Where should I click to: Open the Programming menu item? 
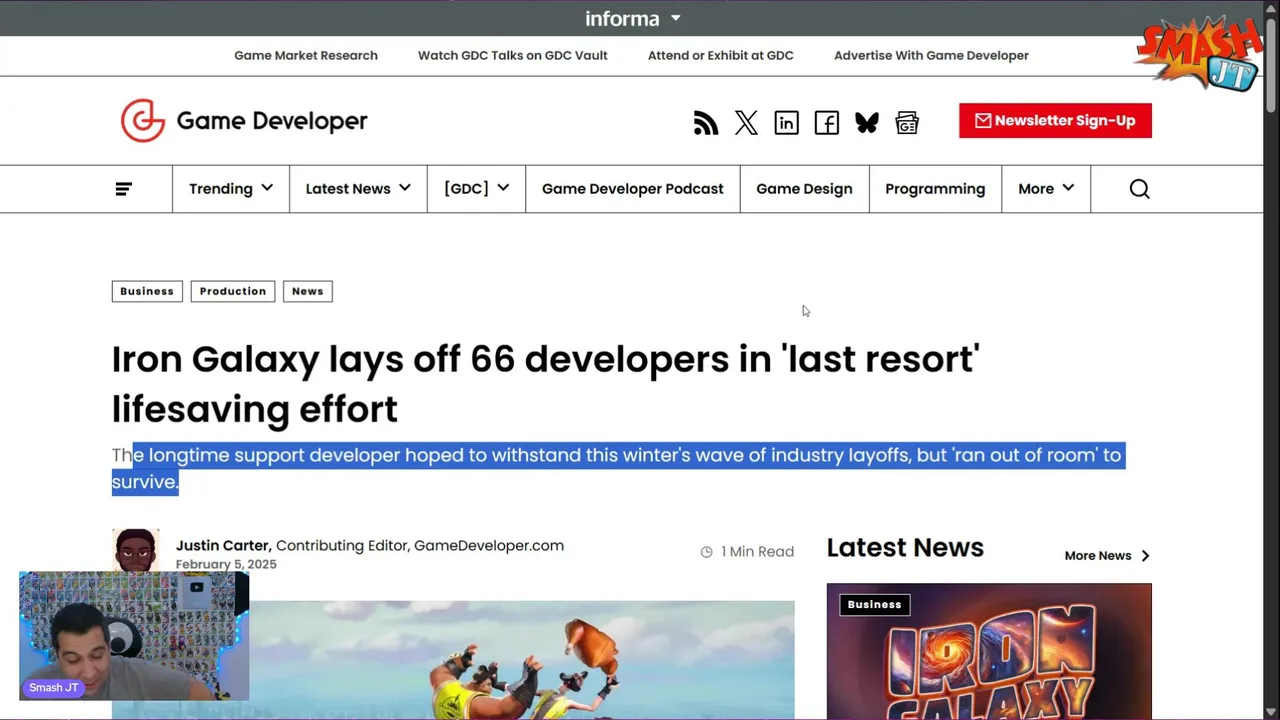tap(935, 189)
